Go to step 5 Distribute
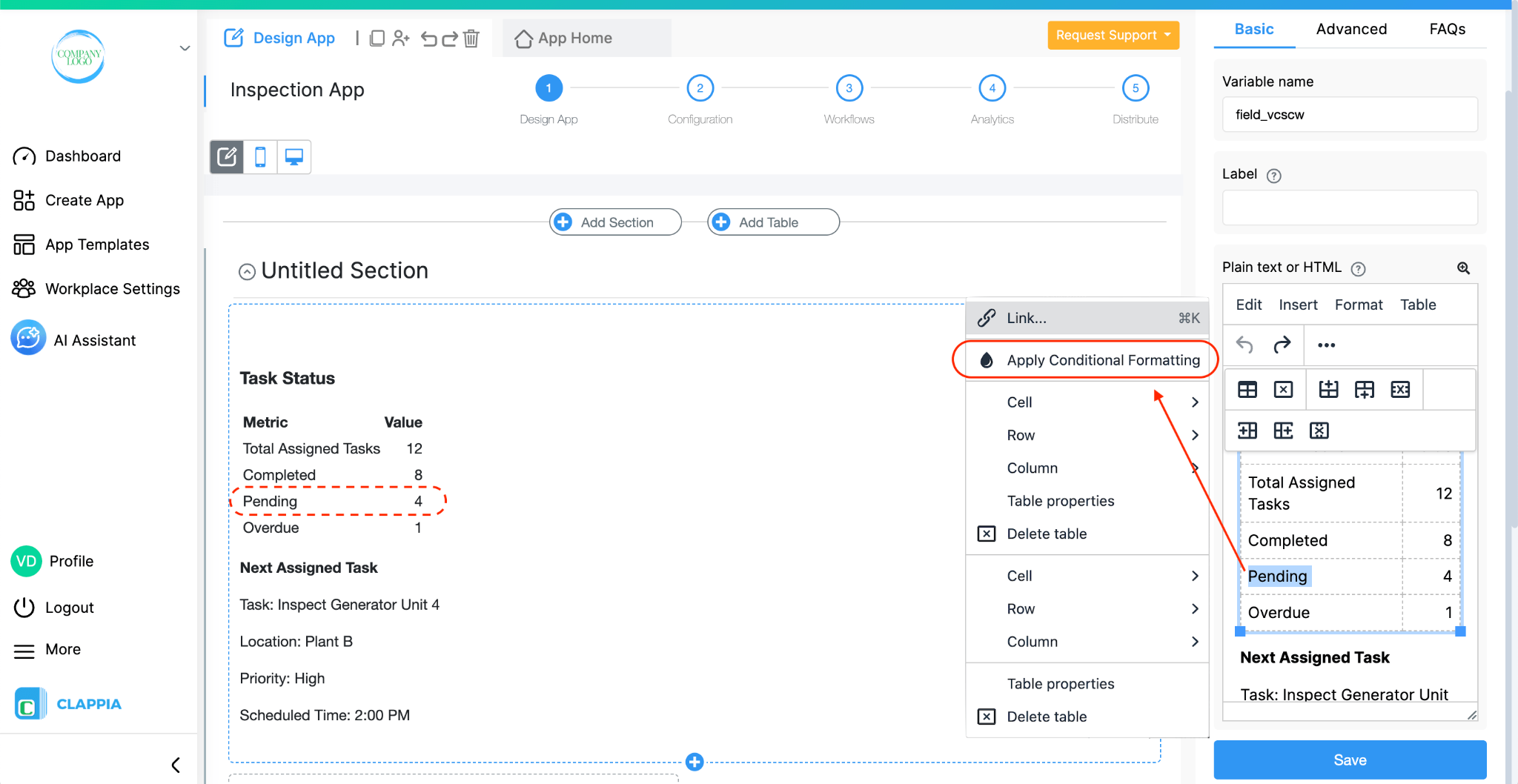The image size is (1518, 784). point(1135,88)
